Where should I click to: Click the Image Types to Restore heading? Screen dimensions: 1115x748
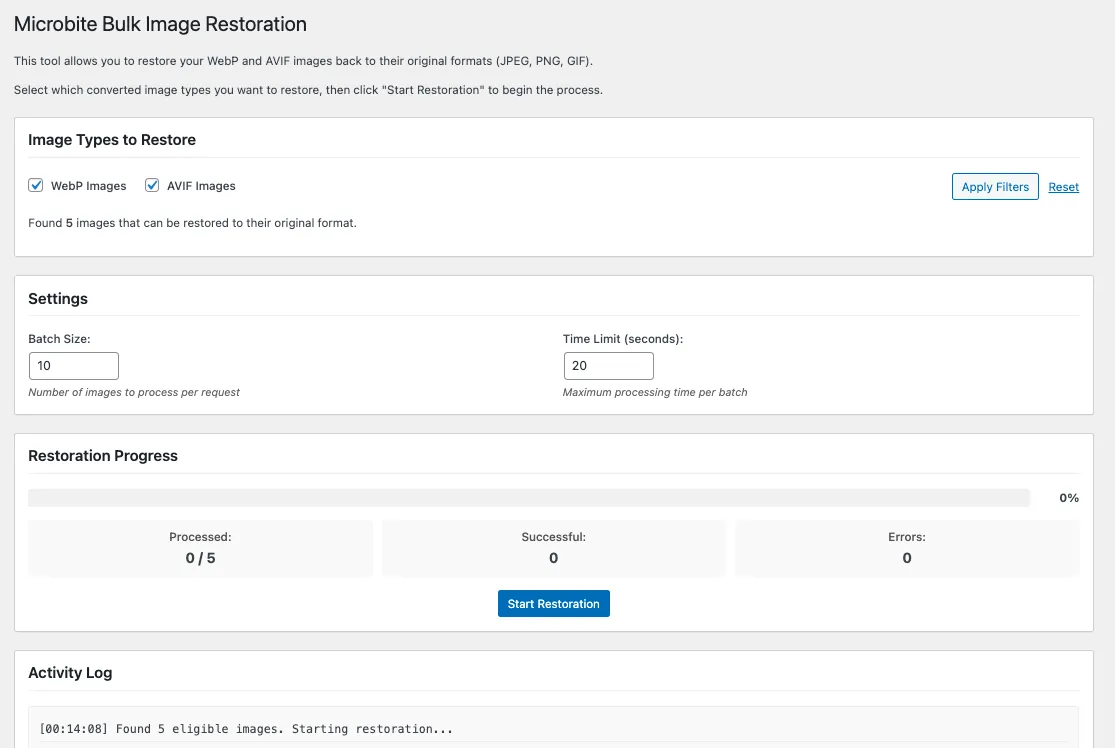pyautogui.click(x=112, y=139)
